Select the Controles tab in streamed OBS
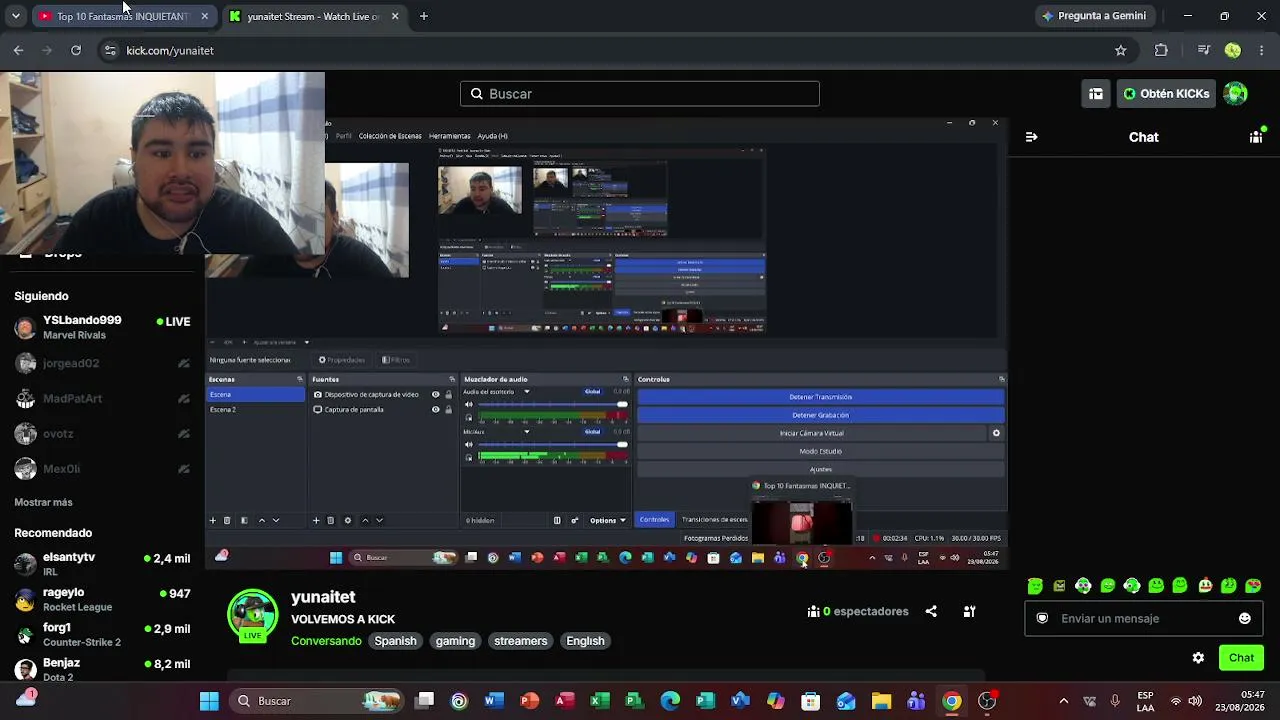 coord(654,520)
